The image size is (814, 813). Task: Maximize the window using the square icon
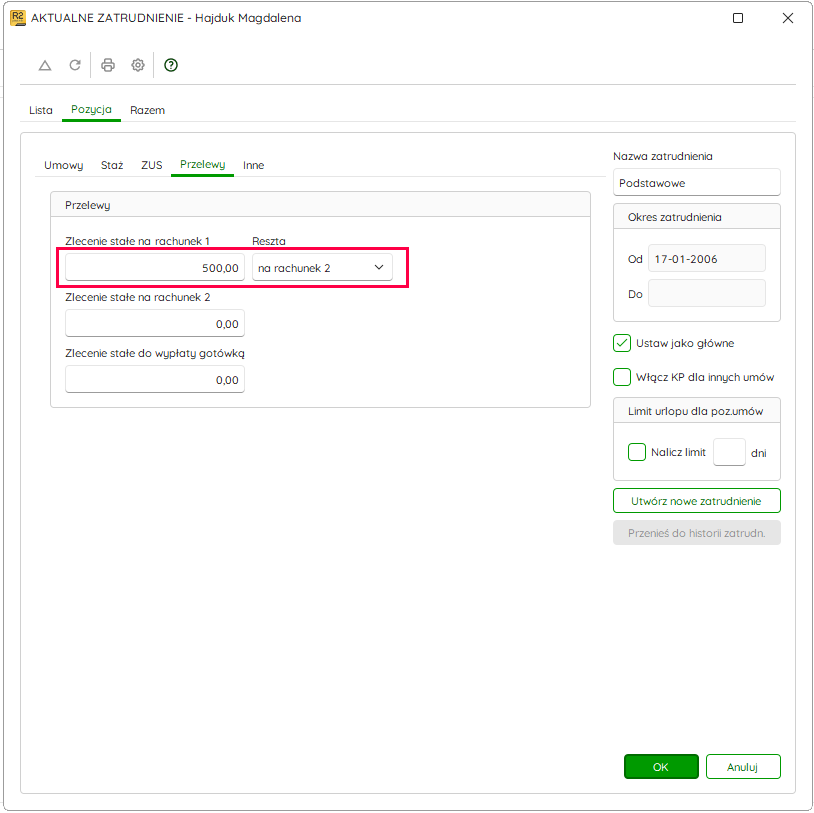[x=738, y=18]
